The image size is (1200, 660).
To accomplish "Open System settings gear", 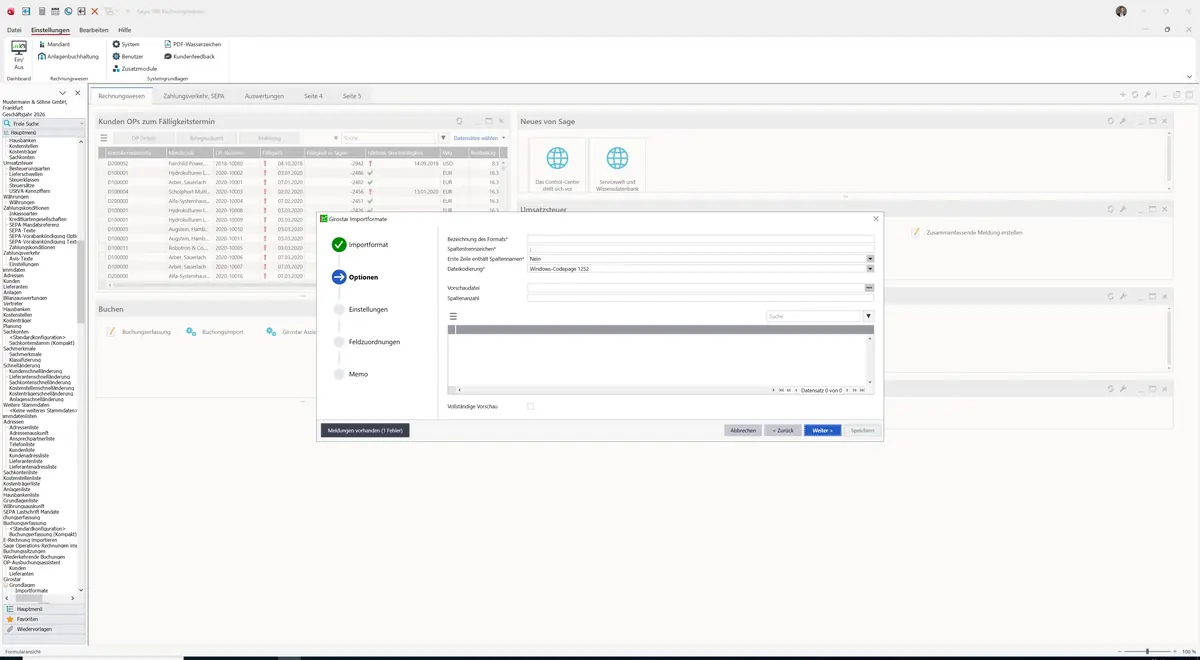I will coord(126,44).
